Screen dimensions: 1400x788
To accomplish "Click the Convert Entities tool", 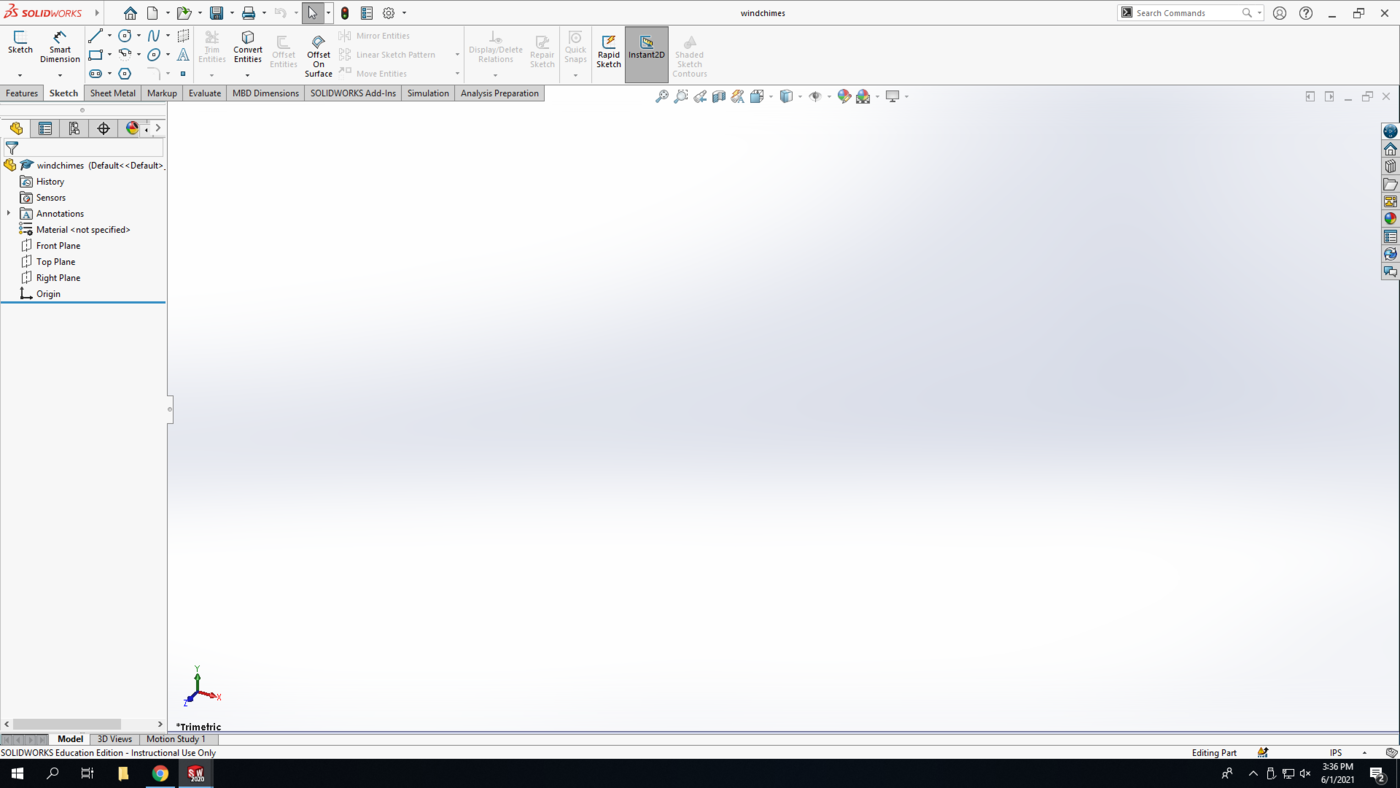I will [248, 46].
